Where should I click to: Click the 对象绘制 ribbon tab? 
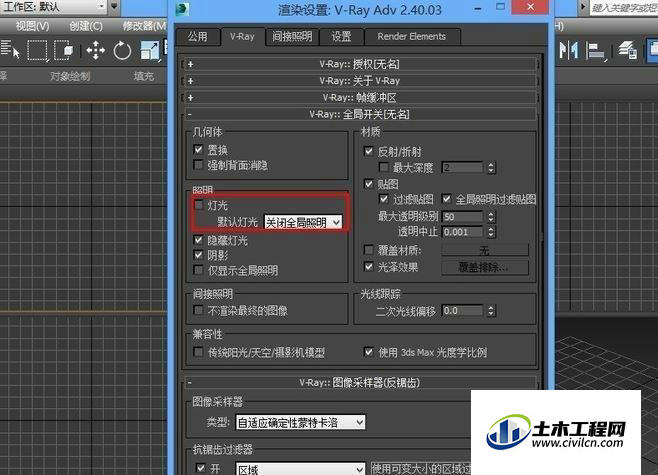coord(70,76)
